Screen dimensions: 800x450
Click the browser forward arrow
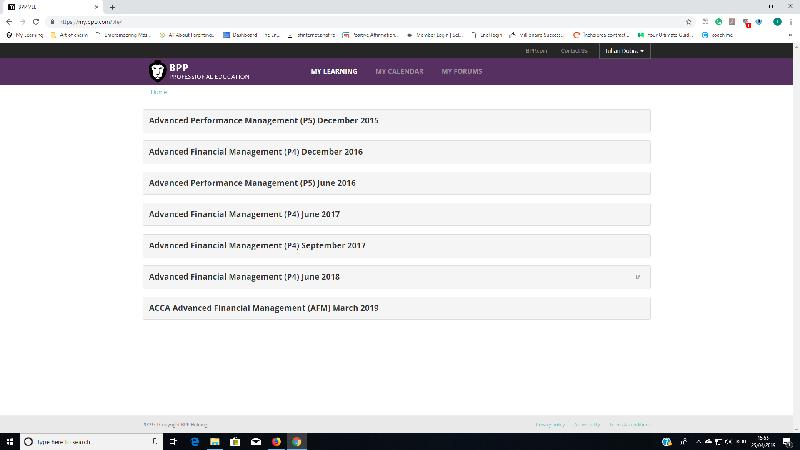22,22
